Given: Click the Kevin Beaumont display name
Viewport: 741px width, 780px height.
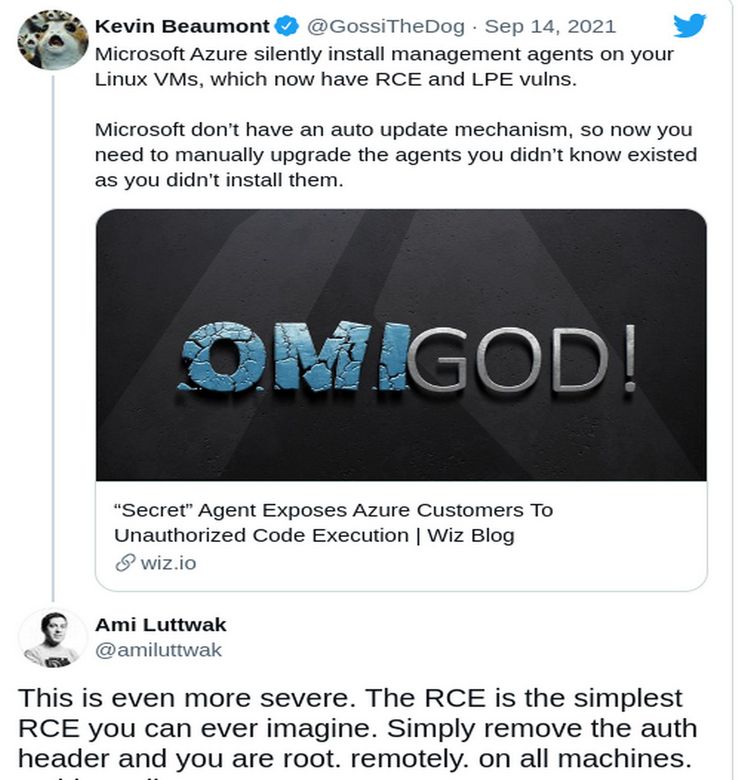Looking at the screenshot, I should click(x=182, y=26).
